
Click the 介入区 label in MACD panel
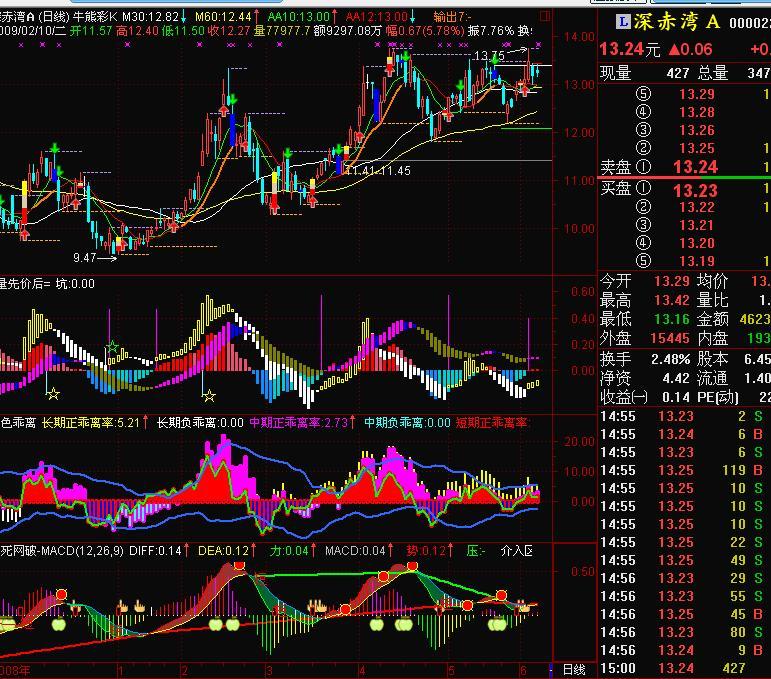click(517, 551)
